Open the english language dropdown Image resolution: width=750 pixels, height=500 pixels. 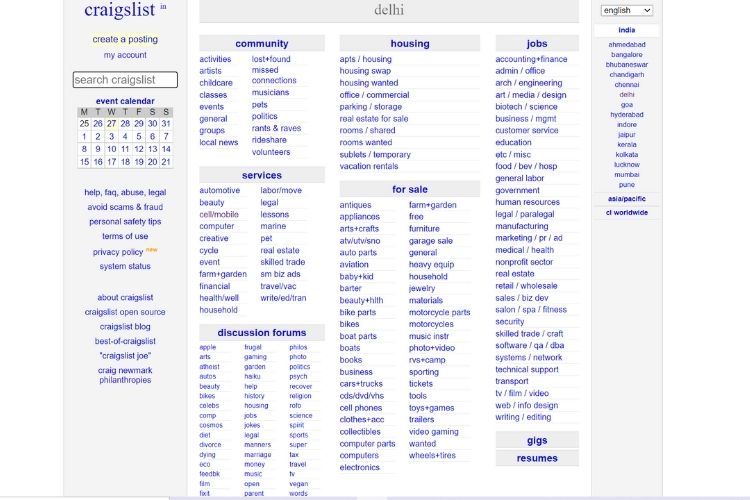pyautogui.click(x=627, y=10)
